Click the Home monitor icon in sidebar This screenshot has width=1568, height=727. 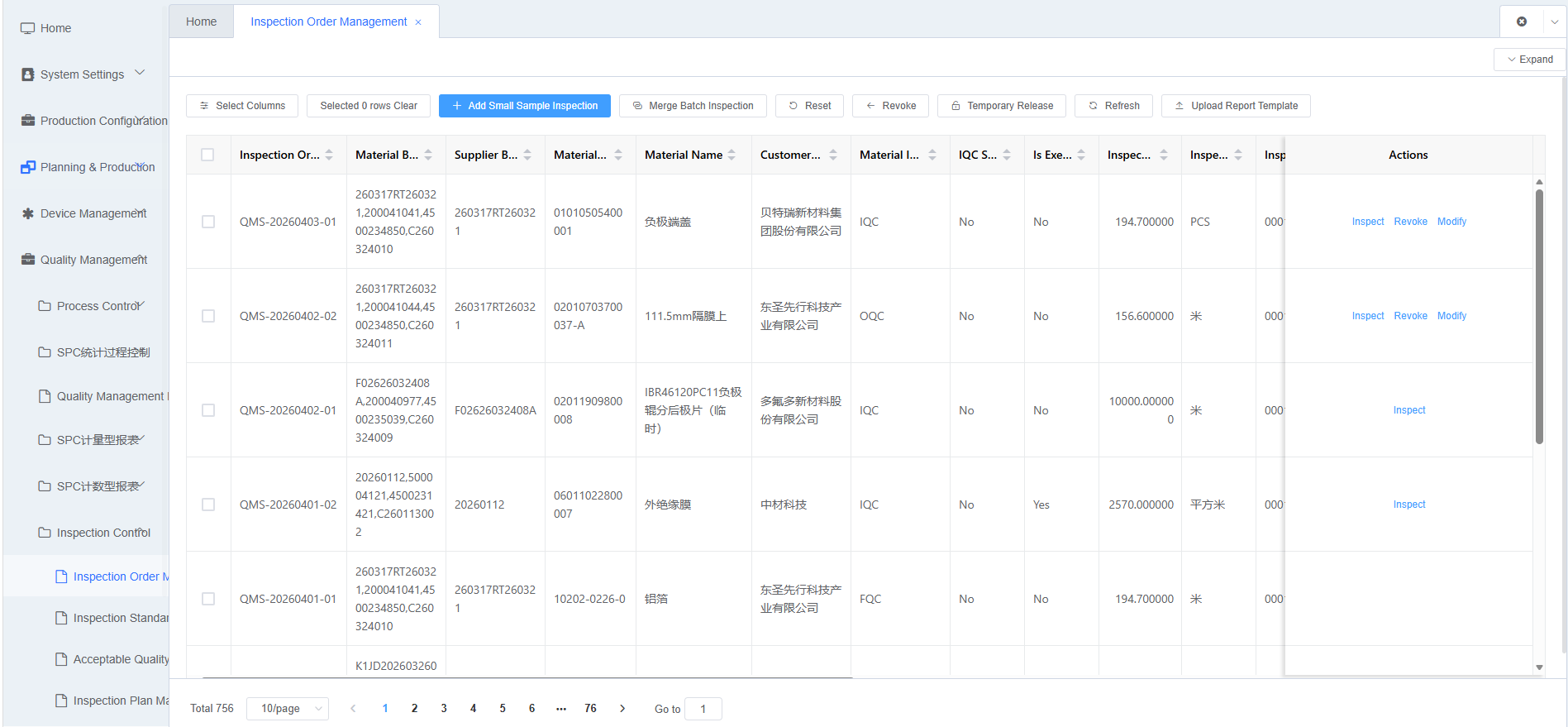[x=27, y=28]
